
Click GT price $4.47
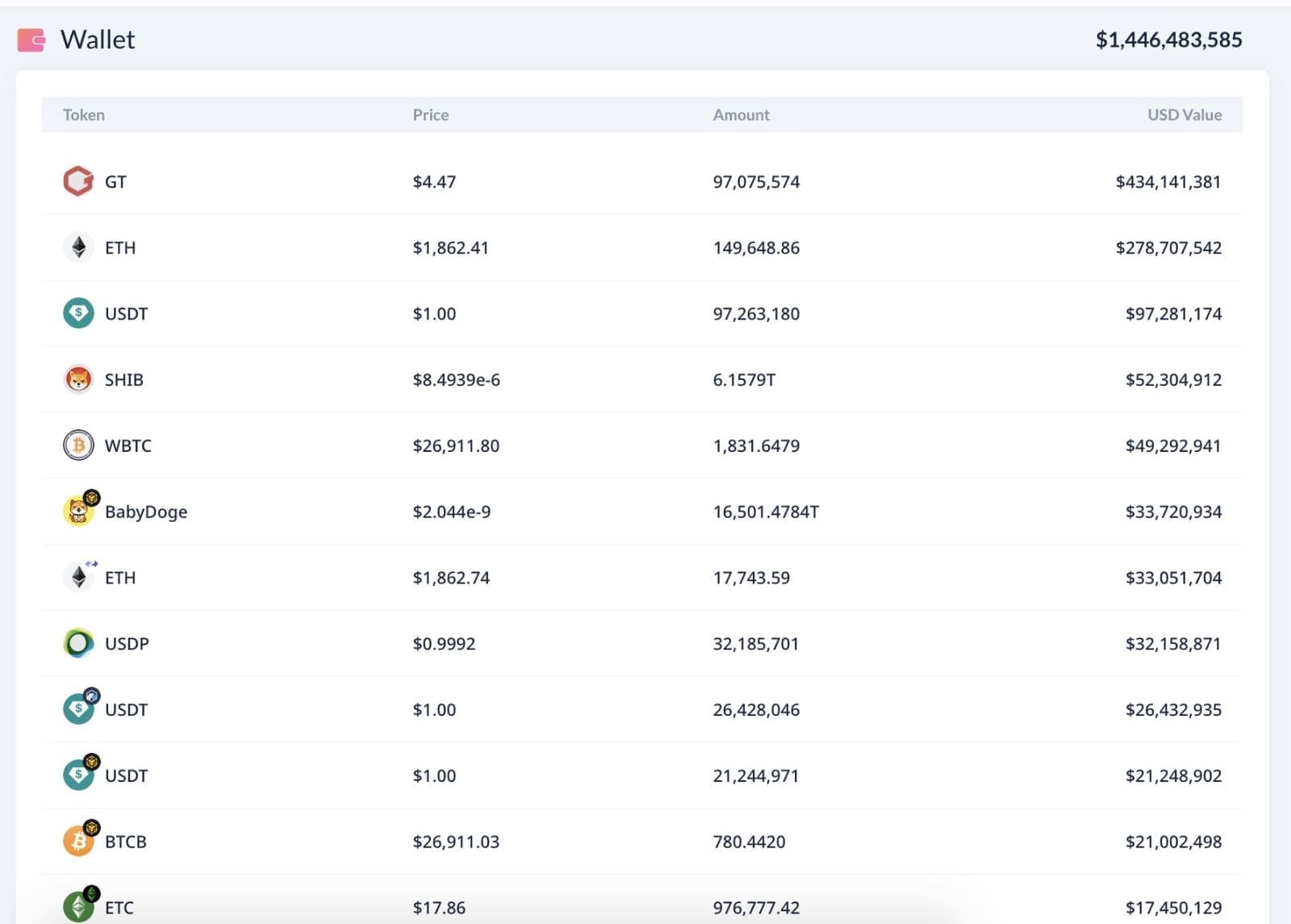[434, 182]
